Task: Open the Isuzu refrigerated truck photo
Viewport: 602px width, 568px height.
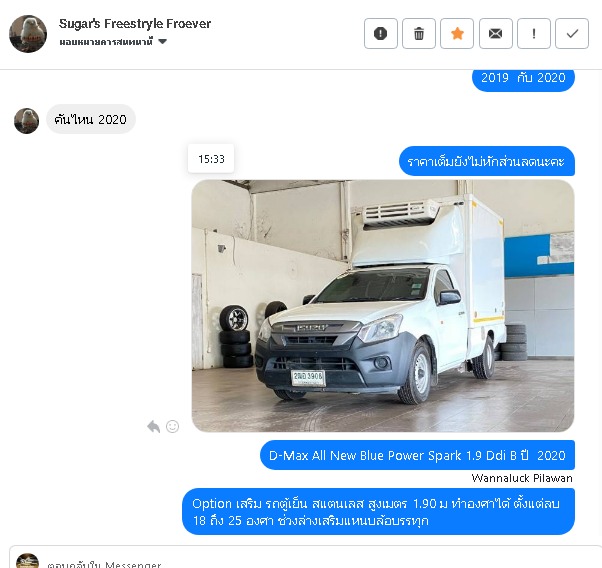Action: (x=383, y=306)
